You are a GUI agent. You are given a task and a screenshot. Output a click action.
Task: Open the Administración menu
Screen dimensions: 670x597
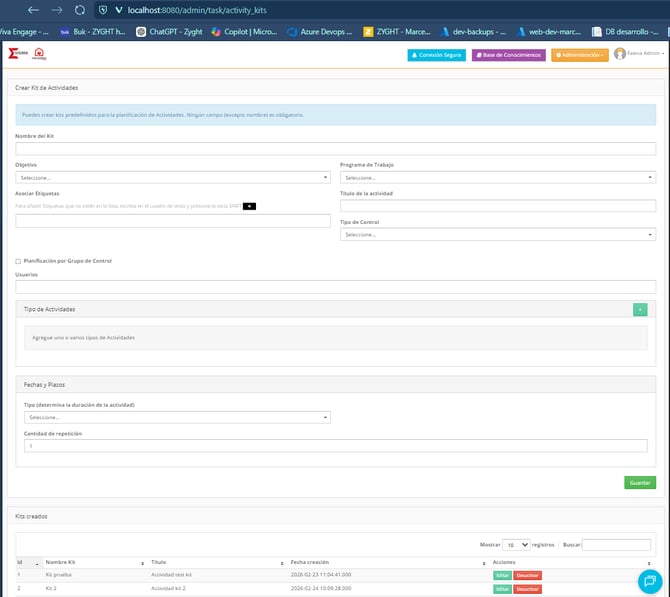(579, 54)
